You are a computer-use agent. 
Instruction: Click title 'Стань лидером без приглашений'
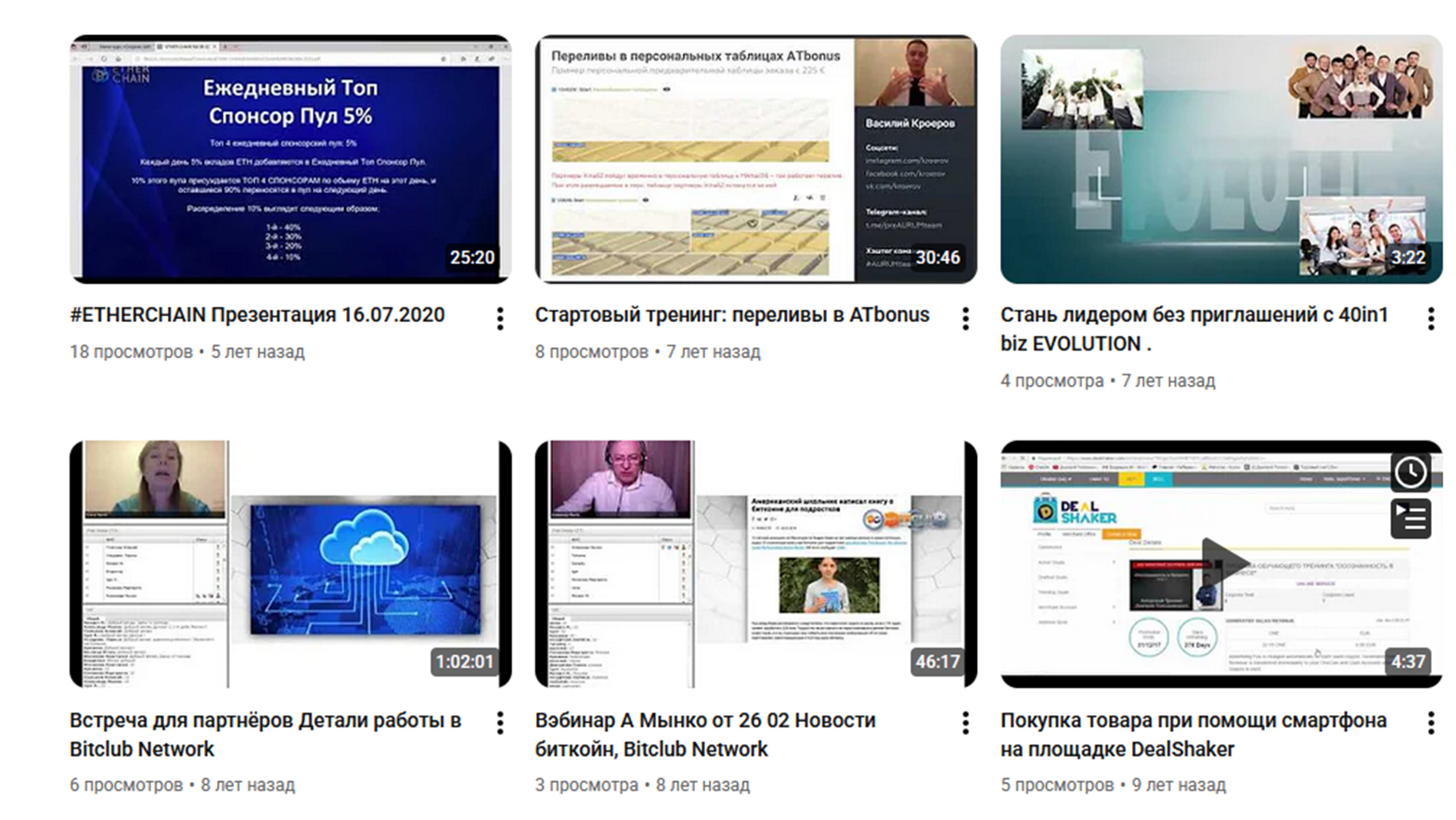point(1193,315)
